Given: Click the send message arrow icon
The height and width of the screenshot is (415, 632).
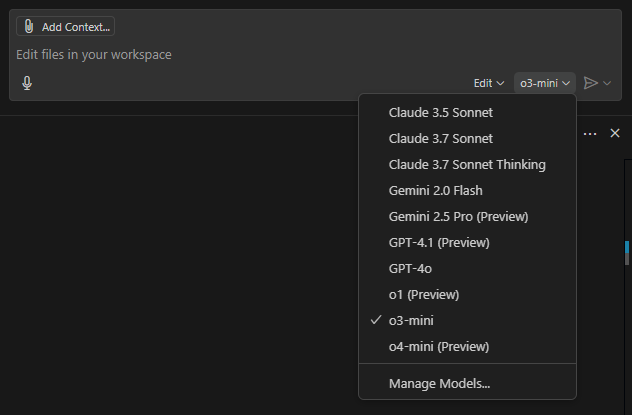Looking at the screenshot, I should (591, 83).
